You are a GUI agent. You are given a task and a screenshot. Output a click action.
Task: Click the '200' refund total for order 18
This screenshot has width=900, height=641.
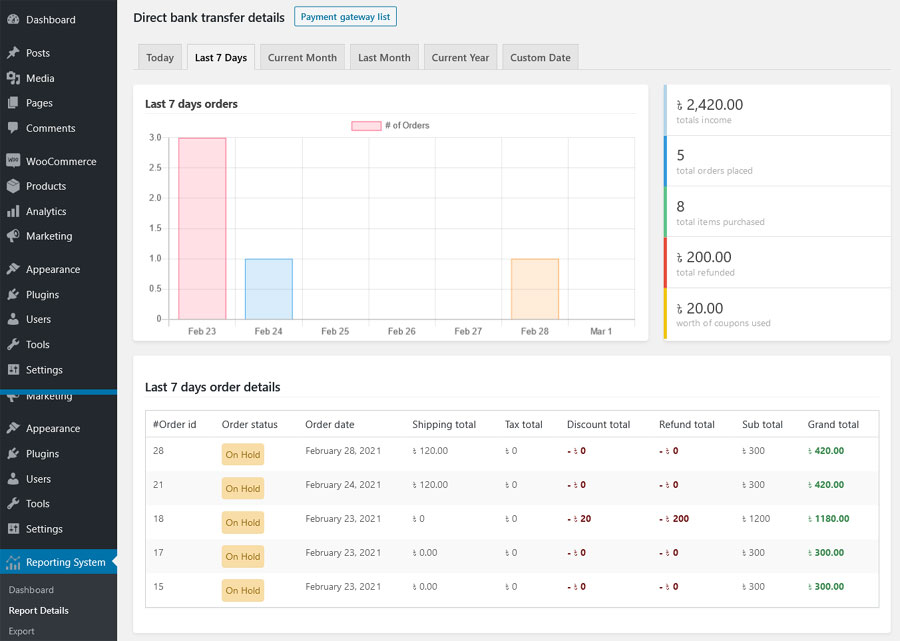673,519
